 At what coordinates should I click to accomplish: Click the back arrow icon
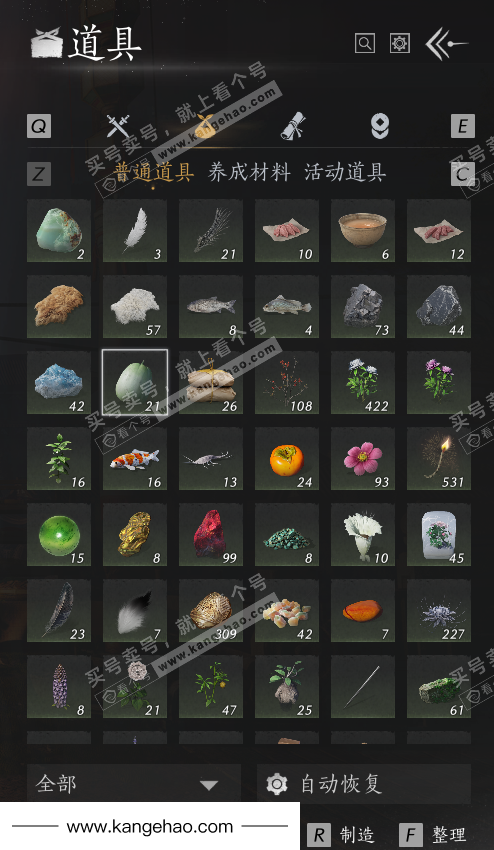click(446, 43)
